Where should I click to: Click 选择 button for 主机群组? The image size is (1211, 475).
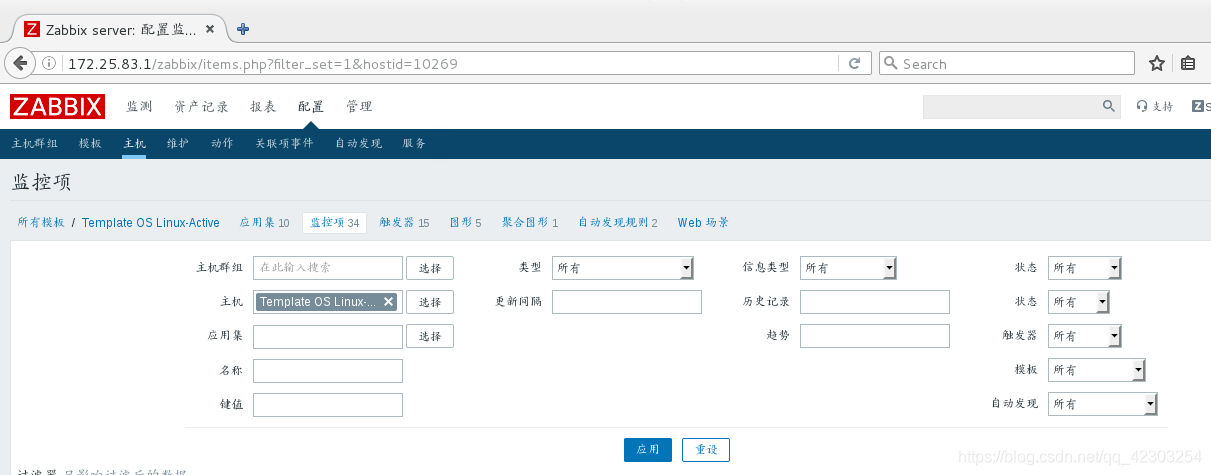pos(430,268)
